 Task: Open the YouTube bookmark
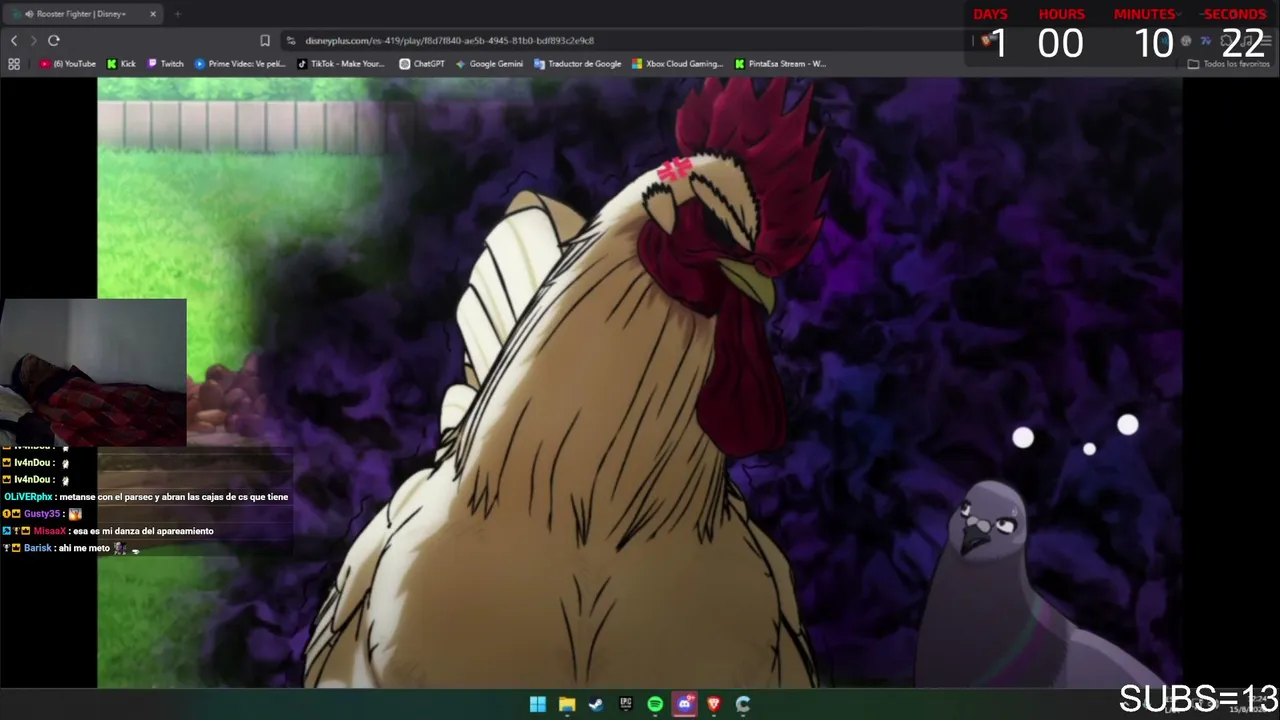point(68,64)
